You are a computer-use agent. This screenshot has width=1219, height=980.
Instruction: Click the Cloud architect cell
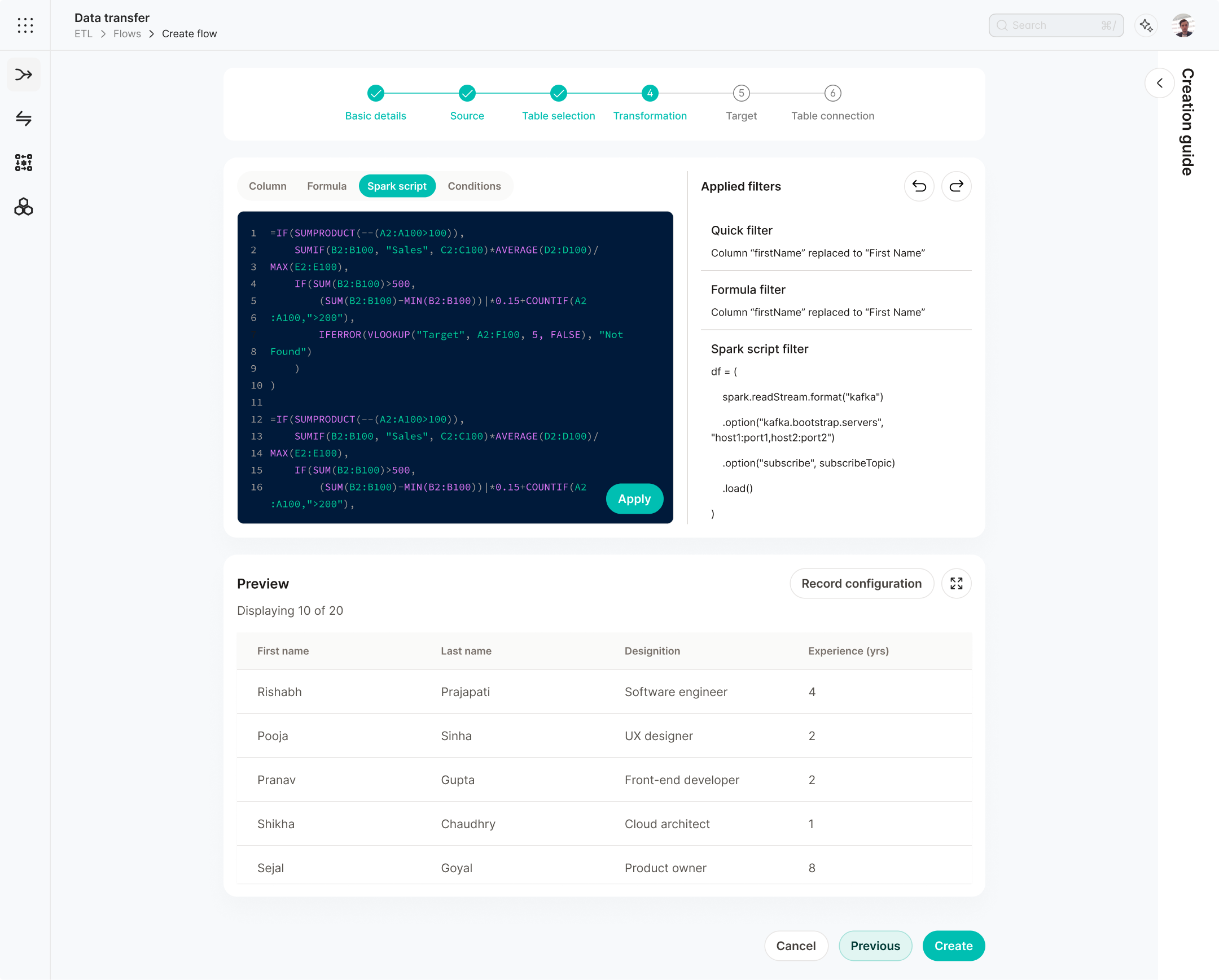click(x=667, y=824)
